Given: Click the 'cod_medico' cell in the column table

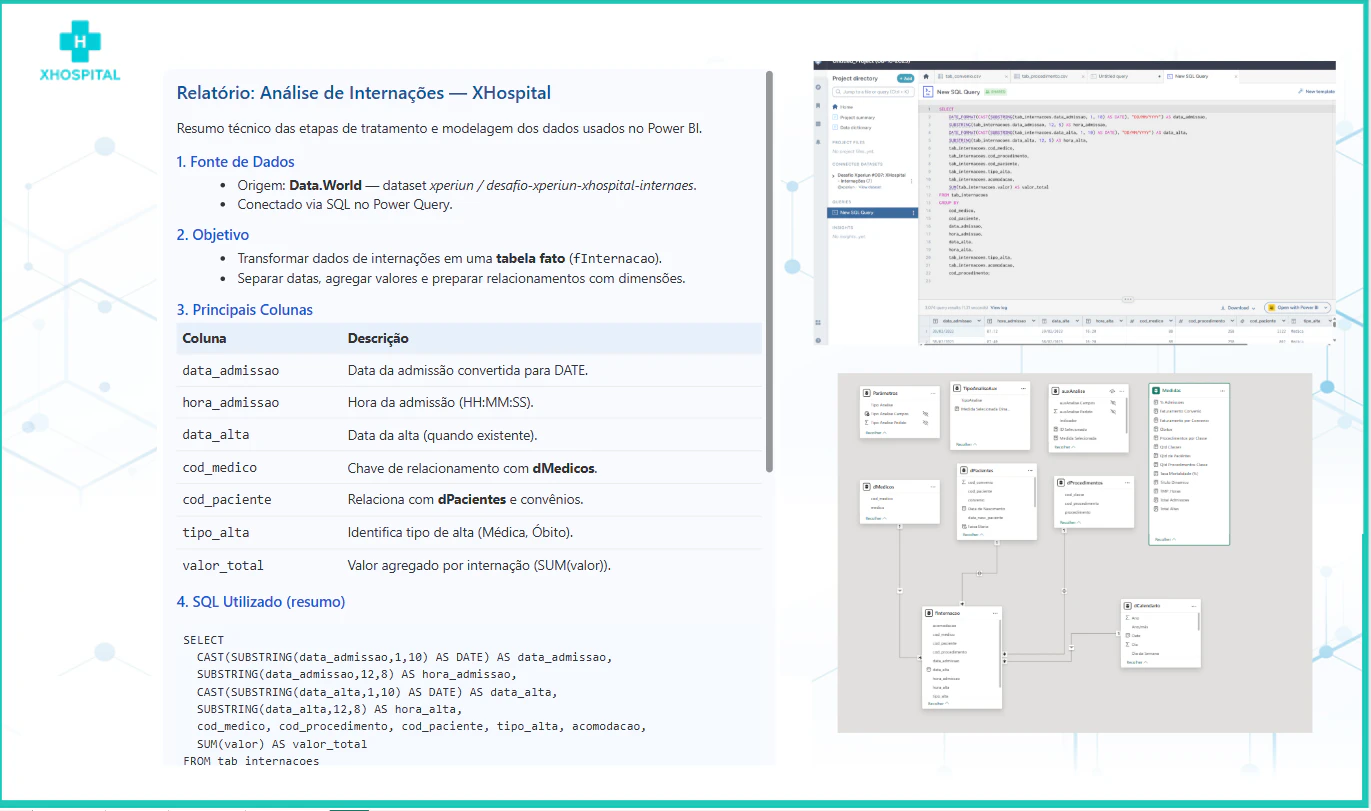Looking at the screenshot, I should [220, 468].
